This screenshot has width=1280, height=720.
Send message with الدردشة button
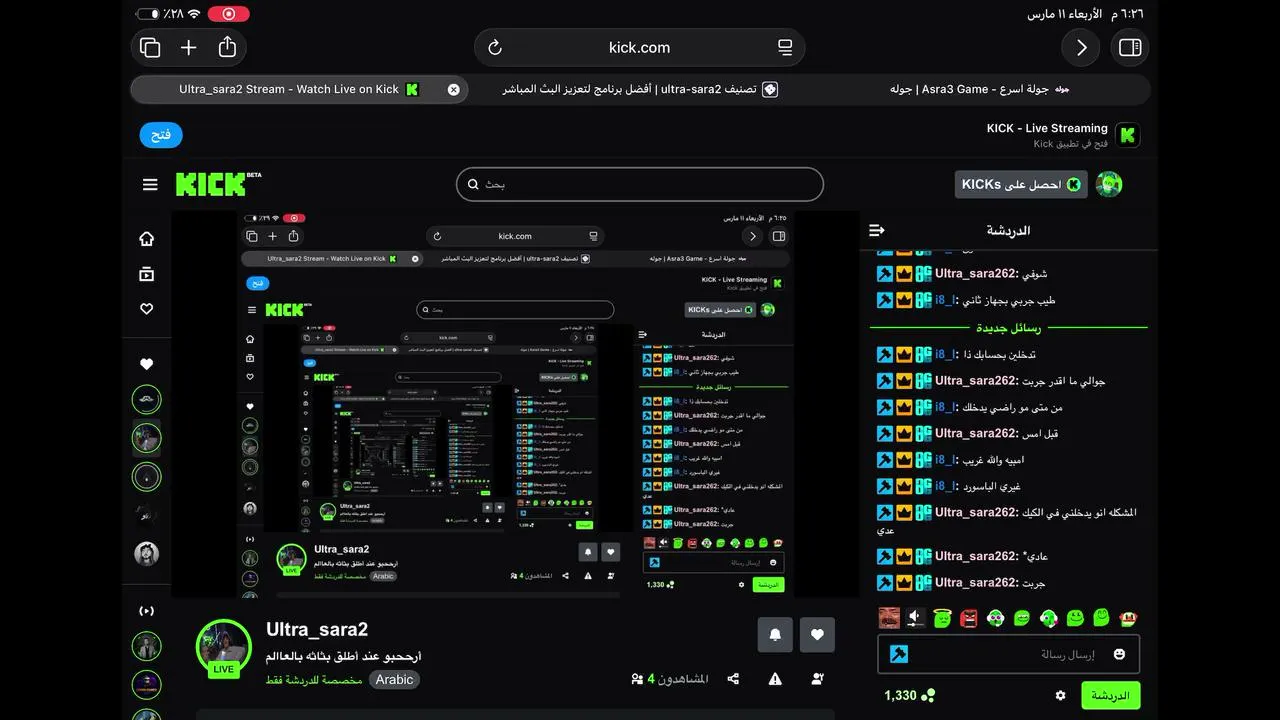pyautogui.click(x=1110, y=695)
